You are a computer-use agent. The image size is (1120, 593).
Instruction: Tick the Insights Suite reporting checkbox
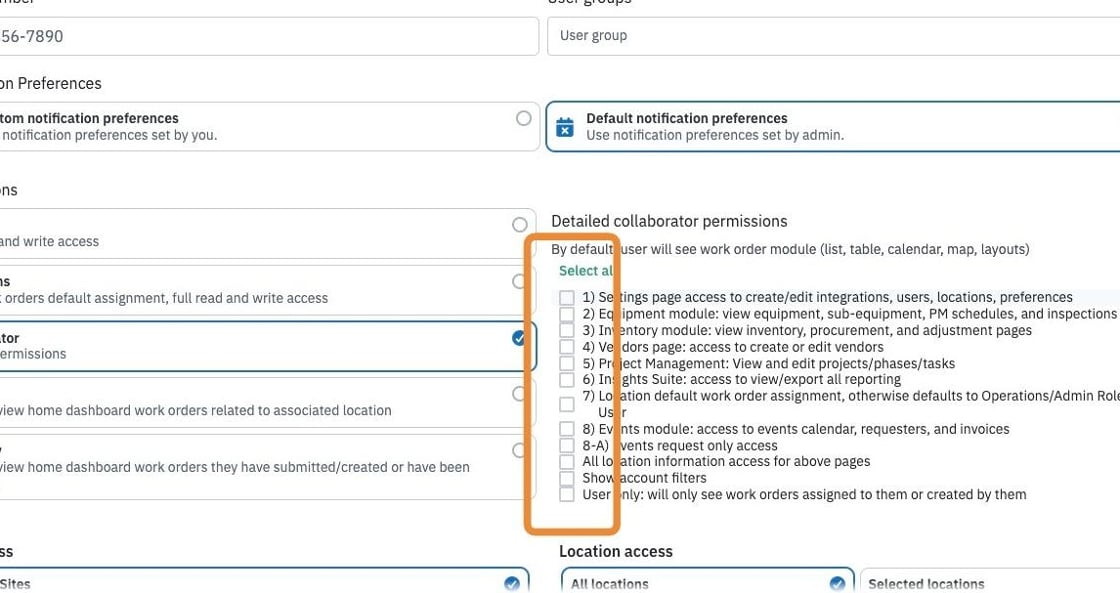(x=566, y=379)
